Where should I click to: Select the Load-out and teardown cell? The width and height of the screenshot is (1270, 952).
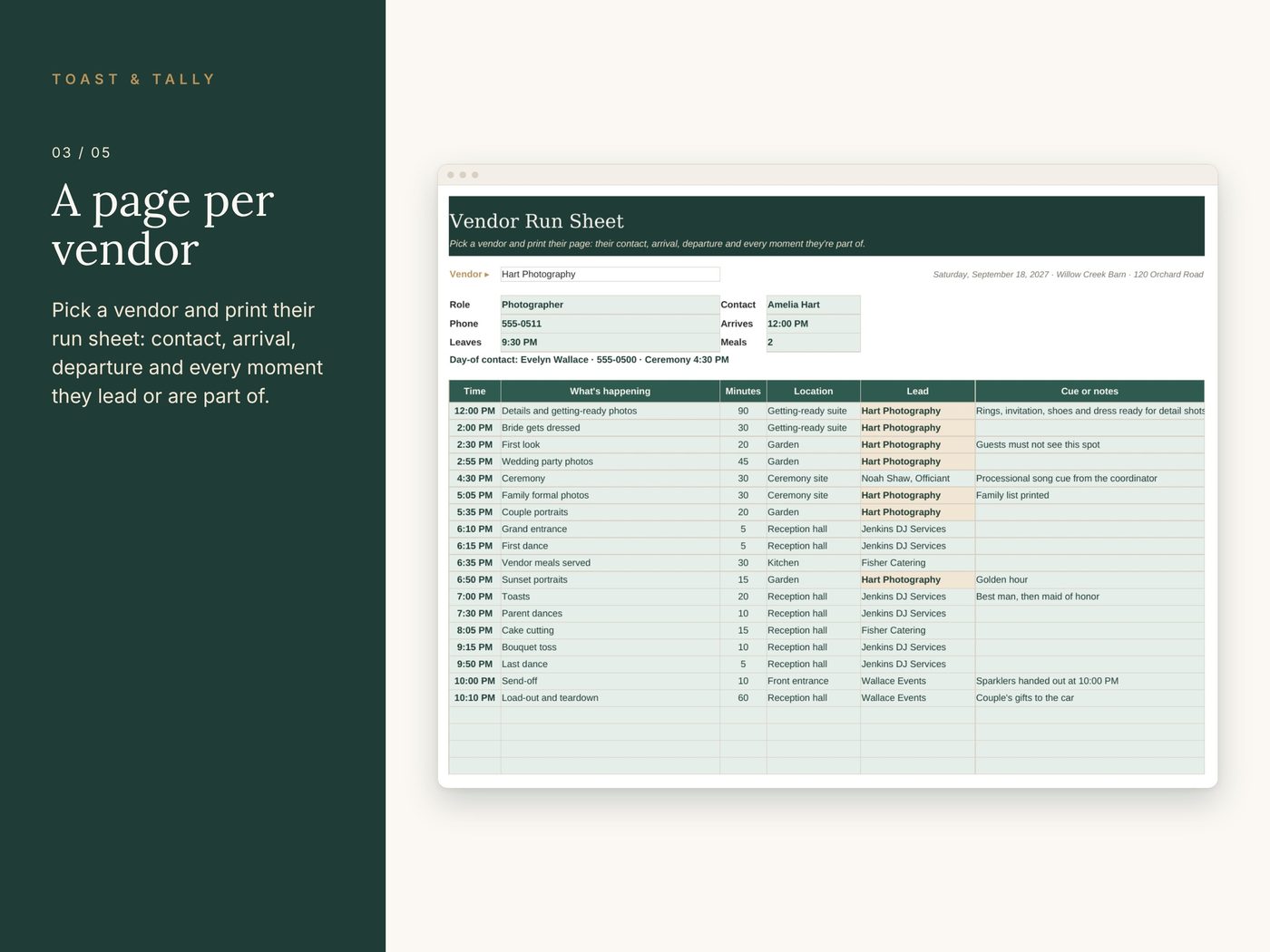610,698
